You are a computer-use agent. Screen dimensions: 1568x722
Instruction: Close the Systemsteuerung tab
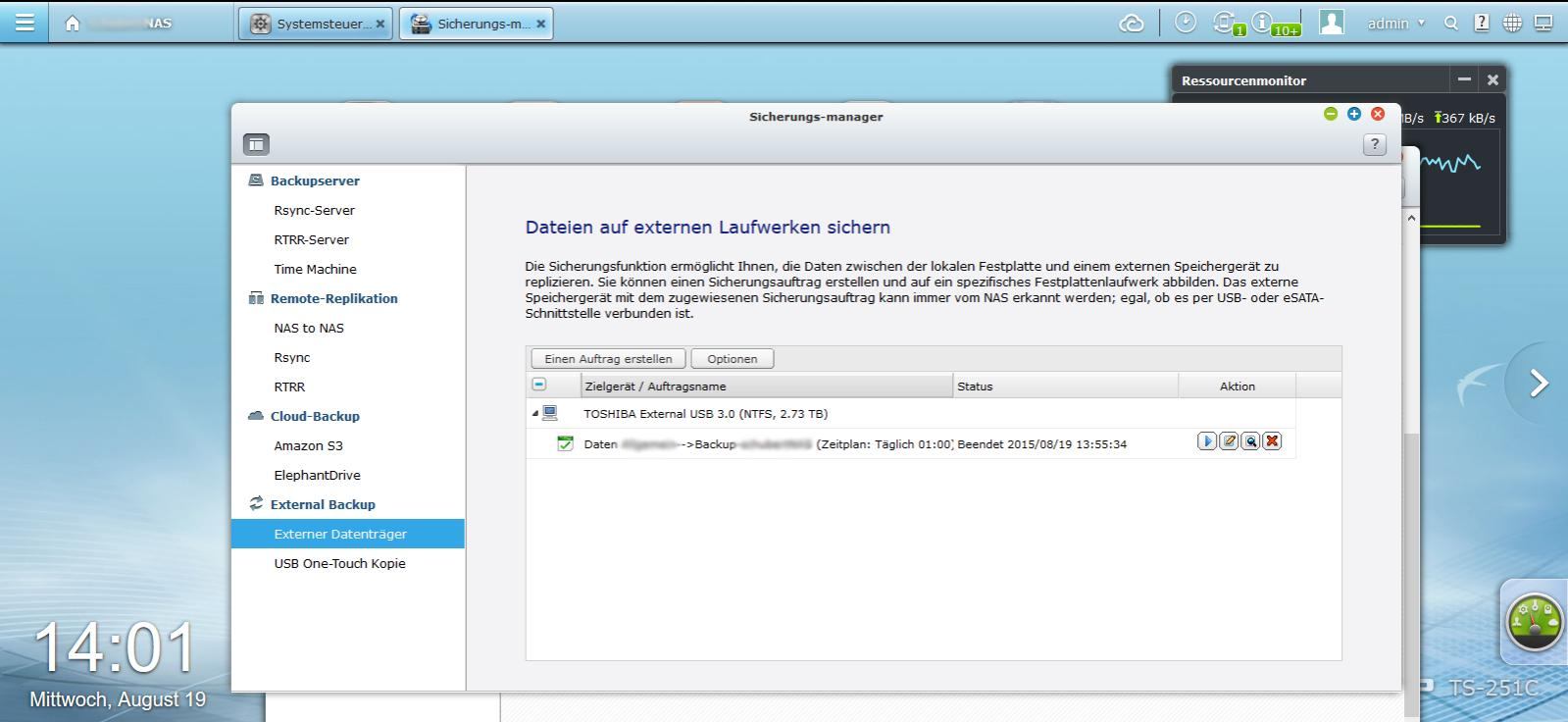(380, 24)
